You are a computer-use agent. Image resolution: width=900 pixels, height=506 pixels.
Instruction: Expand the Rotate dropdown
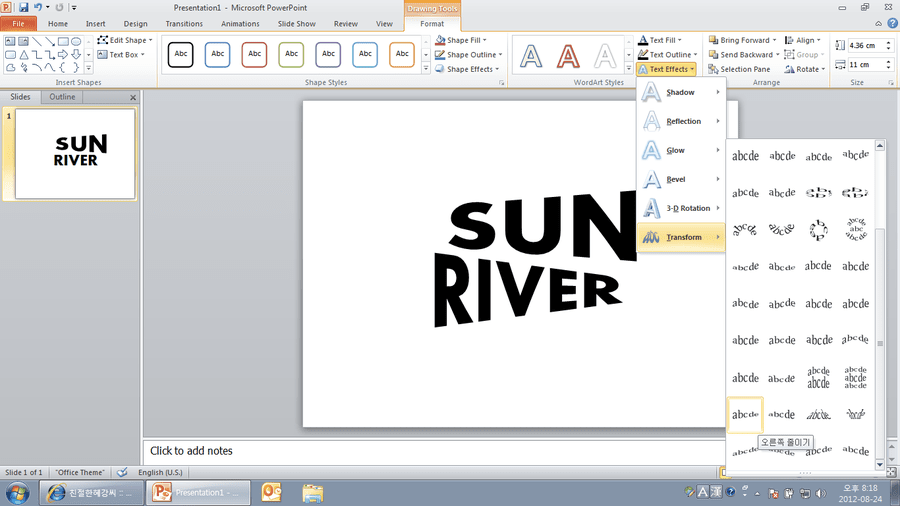(x=824, y=69)
